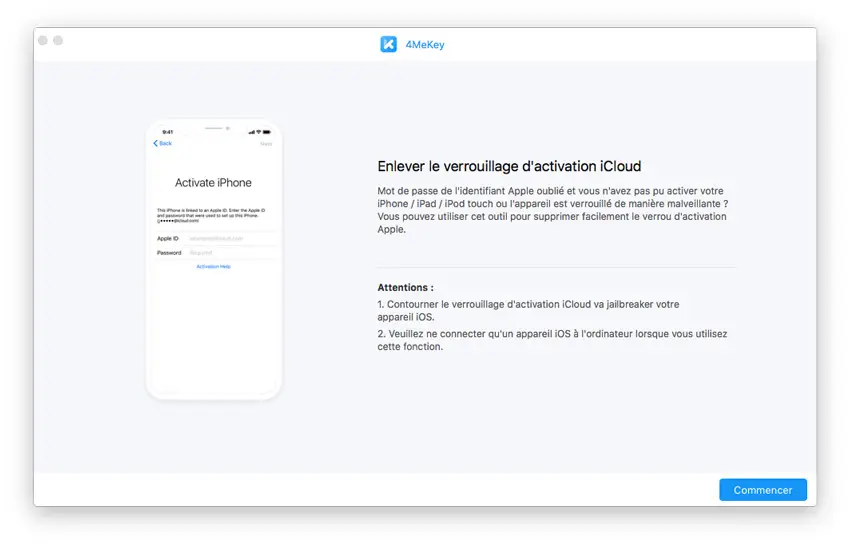Click the paragraph starting "Mot de passe de l'identifiant"
Image resolution: width=850 pixels, height=546 pixels.
(x=552, y=210)
